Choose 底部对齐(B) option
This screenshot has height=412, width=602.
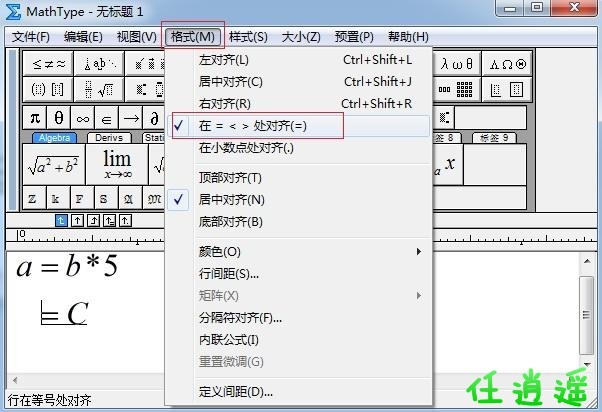[298, 222]
